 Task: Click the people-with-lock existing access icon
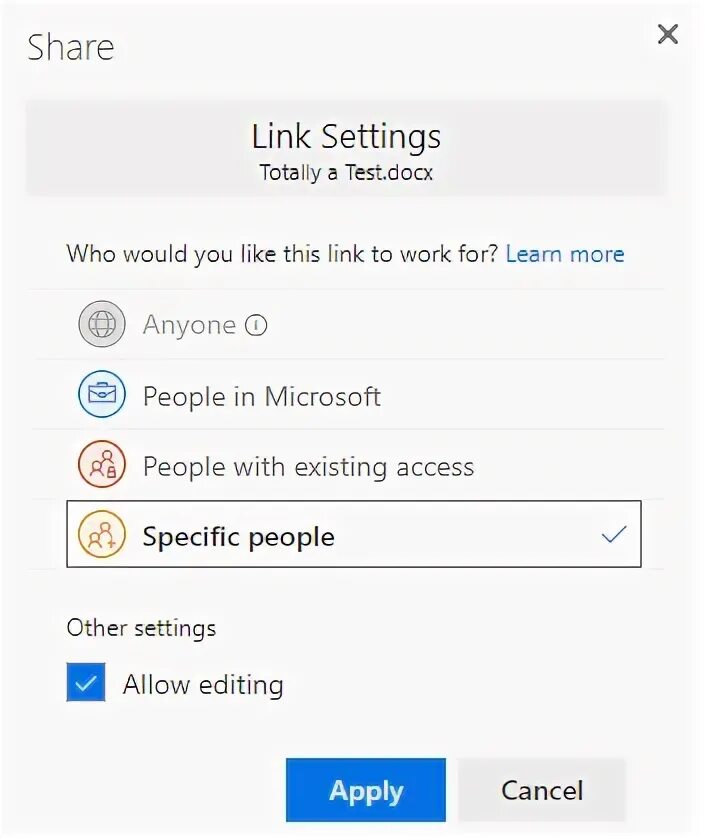(102, 464)
